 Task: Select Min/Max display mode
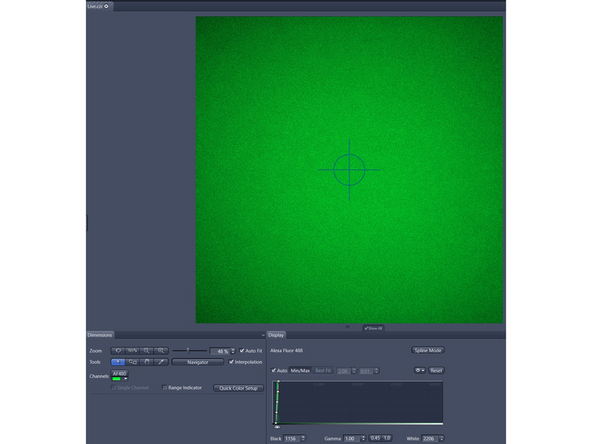coord(300,371)
